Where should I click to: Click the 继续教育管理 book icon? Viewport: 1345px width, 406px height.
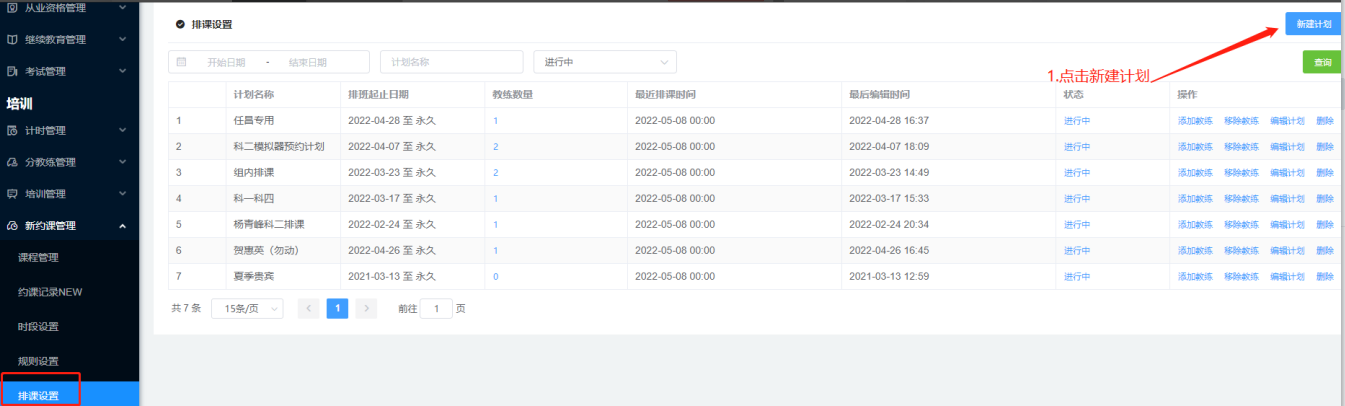tap(12, 40)
